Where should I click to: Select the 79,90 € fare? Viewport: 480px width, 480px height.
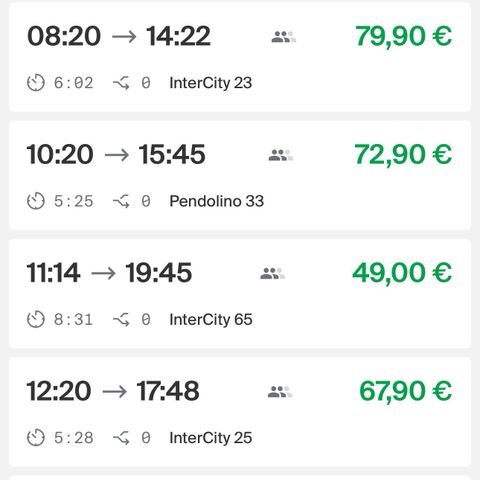point(404,36)
